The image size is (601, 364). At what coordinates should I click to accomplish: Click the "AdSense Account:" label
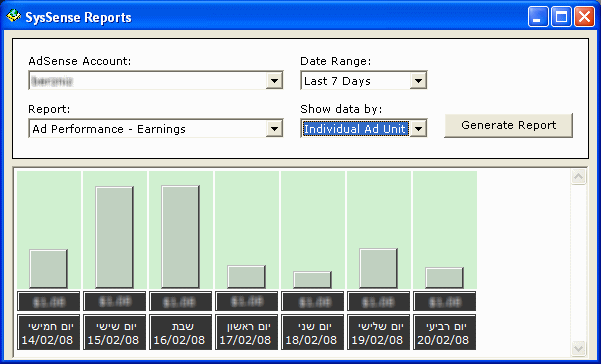pos(80,61)
